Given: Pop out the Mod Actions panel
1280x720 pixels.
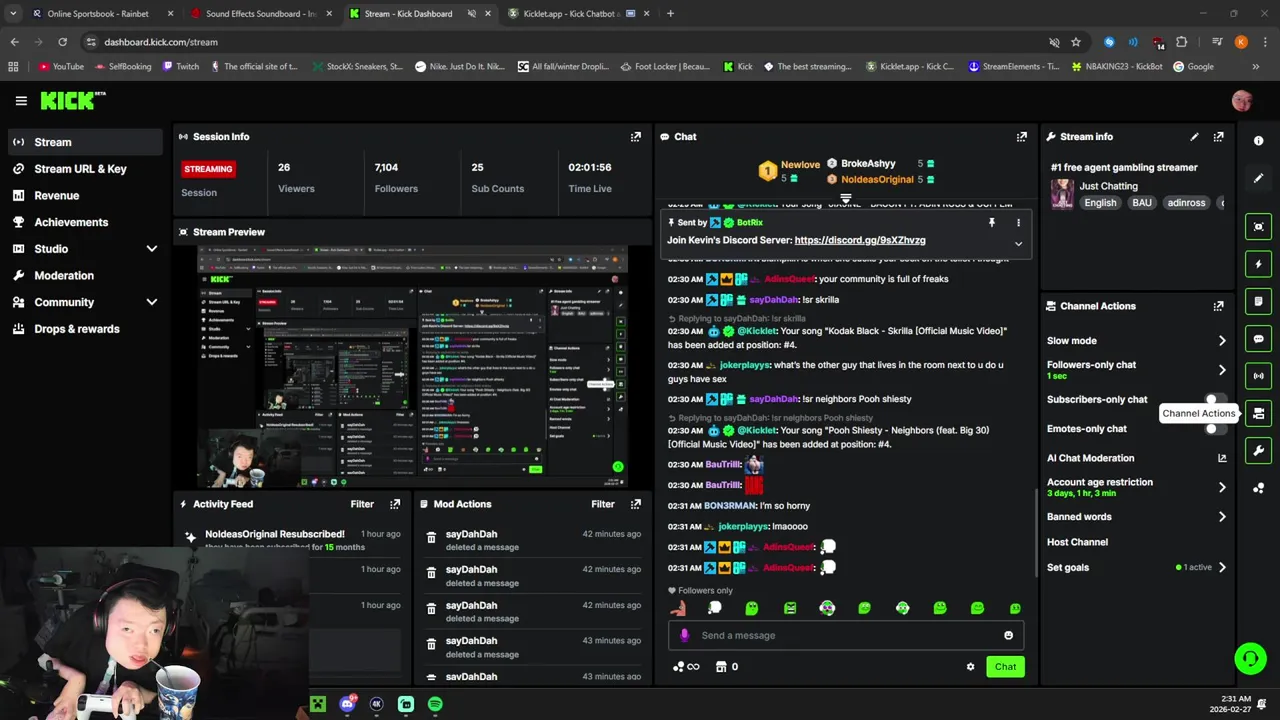Looking at the screenshot, I should pyautogui.click(x=636, y=504).
